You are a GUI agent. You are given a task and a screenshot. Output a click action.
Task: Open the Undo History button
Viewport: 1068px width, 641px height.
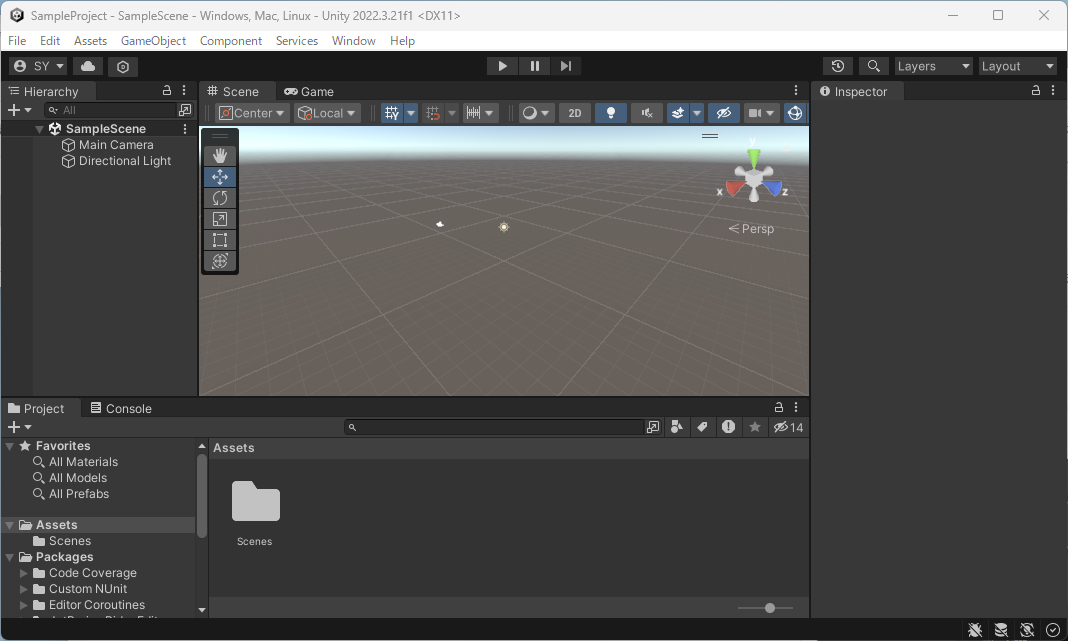click(x=838, y=66)
